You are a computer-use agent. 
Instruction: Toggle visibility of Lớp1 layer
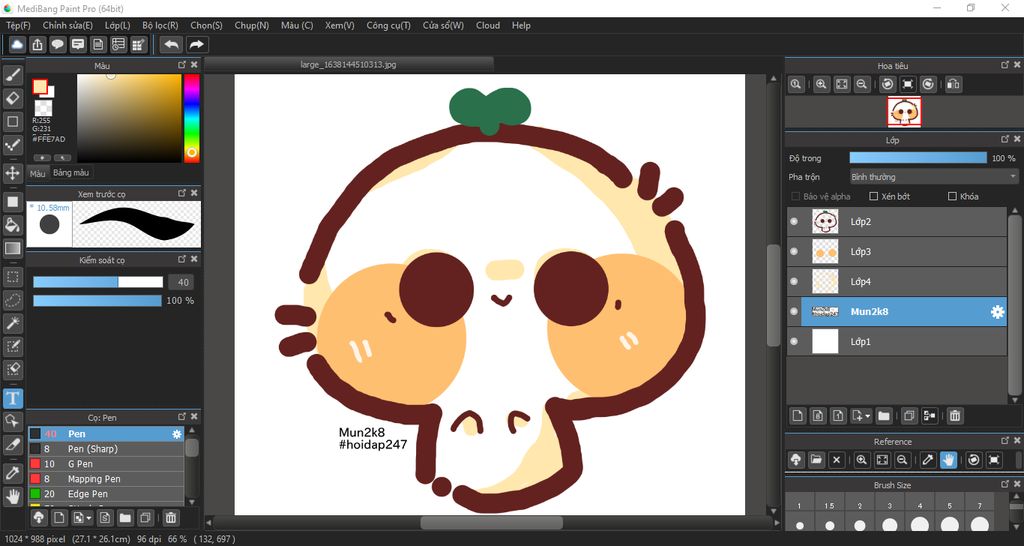click(x=794, y=342)
